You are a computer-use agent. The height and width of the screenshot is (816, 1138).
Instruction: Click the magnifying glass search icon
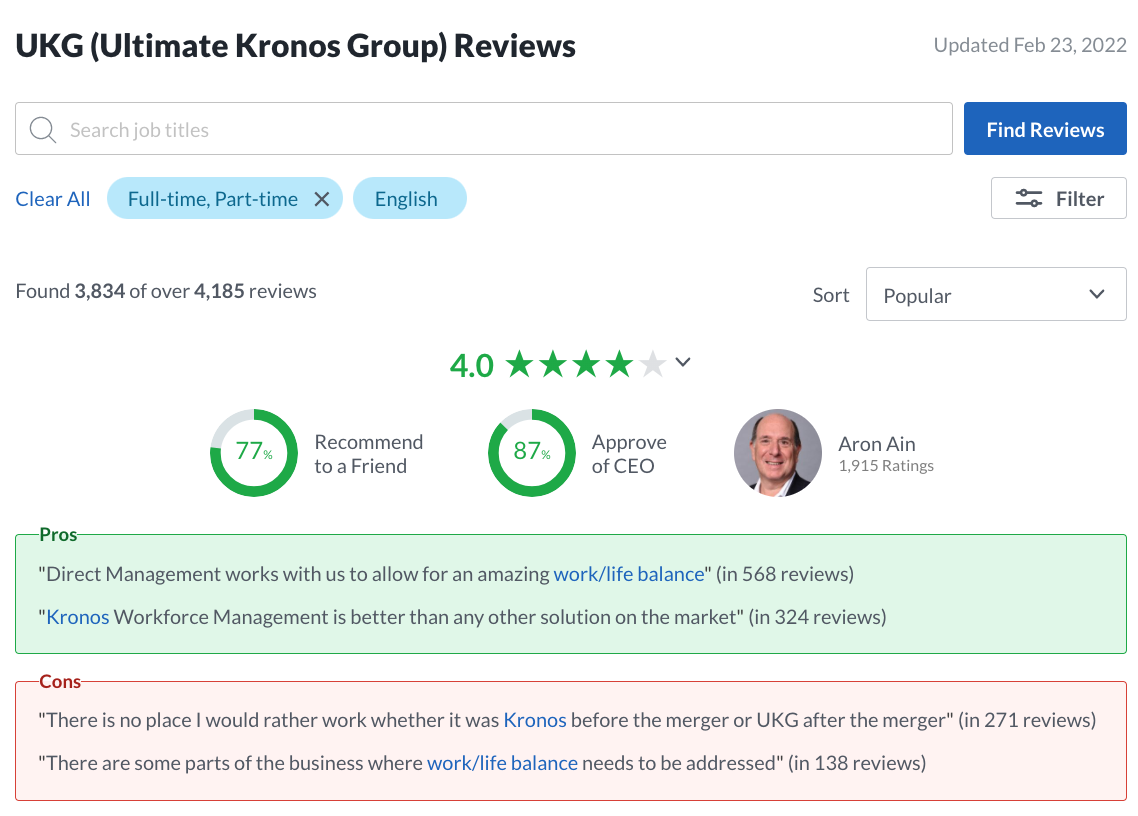click(x=42, y=130)
